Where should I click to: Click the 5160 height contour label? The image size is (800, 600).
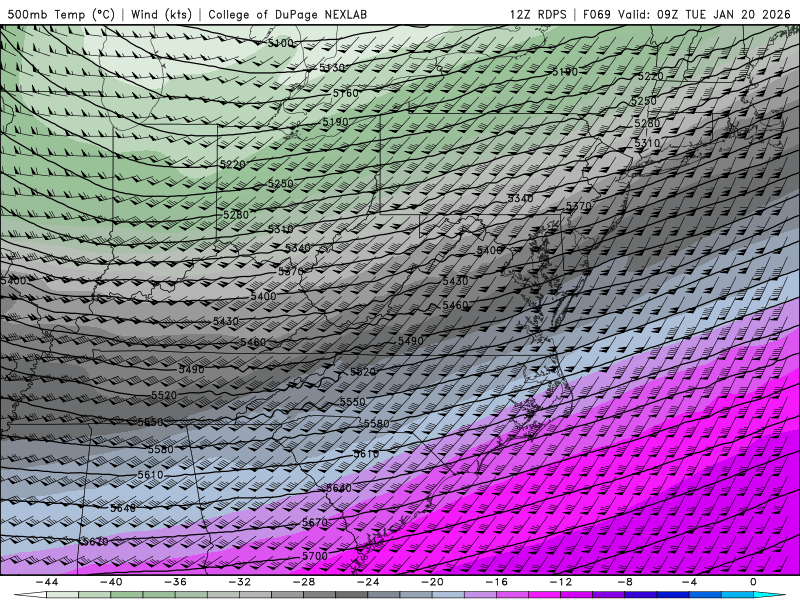[x=345, y=93]
